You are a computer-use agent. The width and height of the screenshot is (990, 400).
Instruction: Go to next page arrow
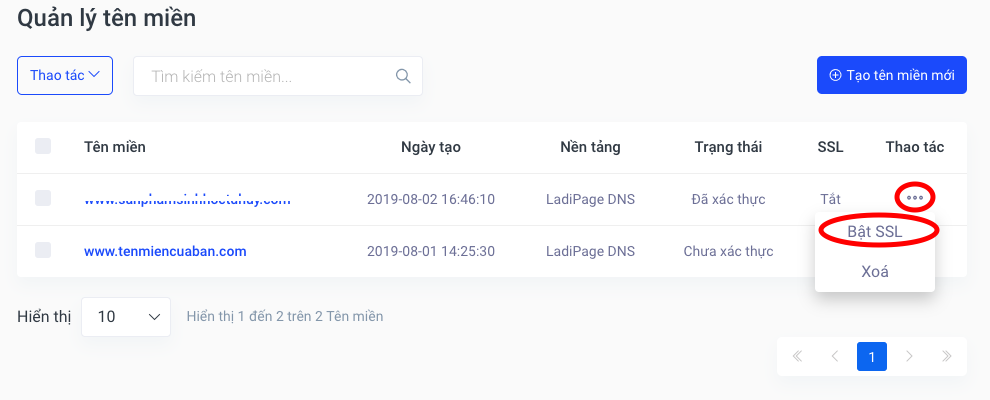909,356
